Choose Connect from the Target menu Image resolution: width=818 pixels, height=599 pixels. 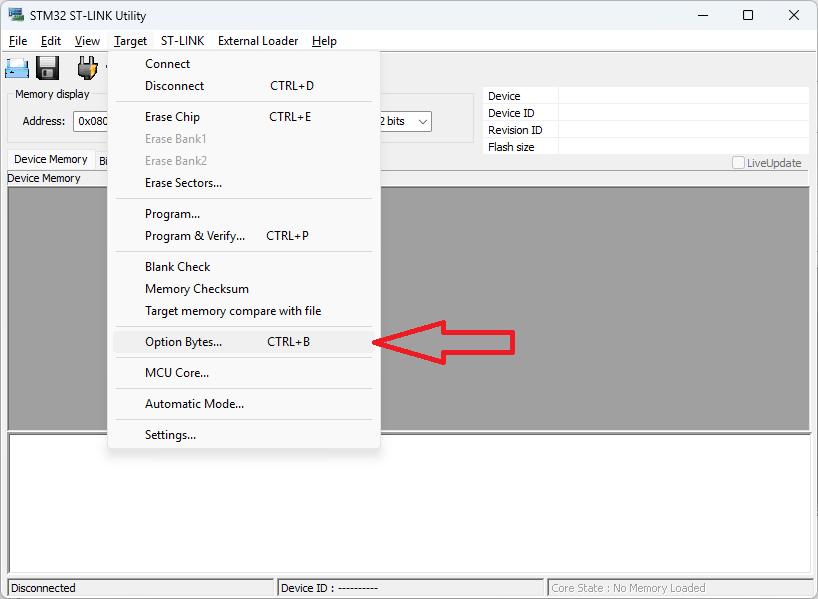tap(244, 64)
